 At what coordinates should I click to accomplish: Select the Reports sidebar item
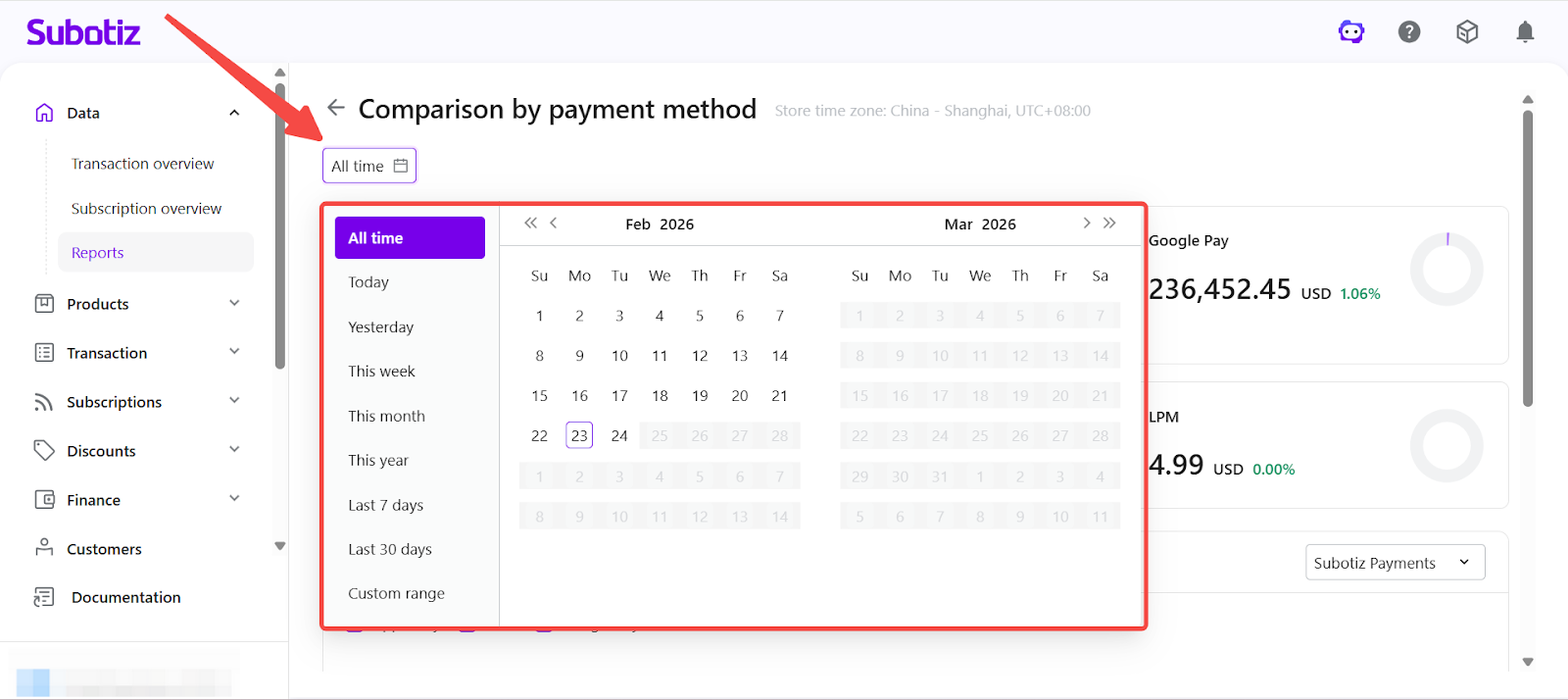tap(98, 253)
